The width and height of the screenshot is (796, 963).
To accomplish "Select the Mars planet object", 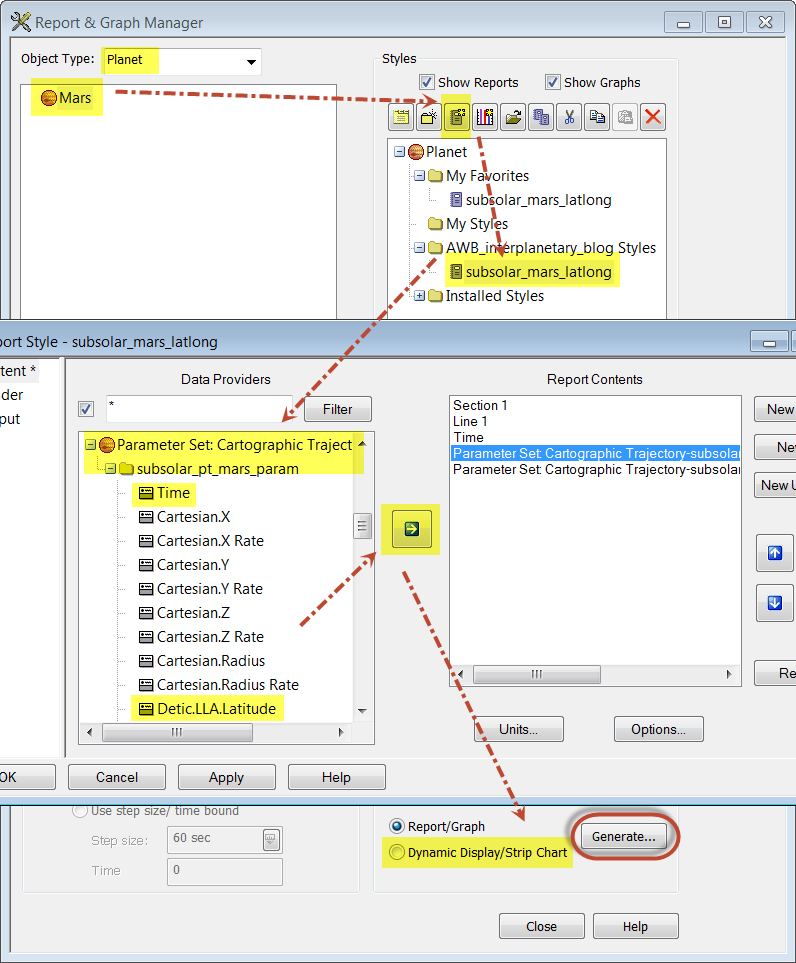I will tap(66, 98).
